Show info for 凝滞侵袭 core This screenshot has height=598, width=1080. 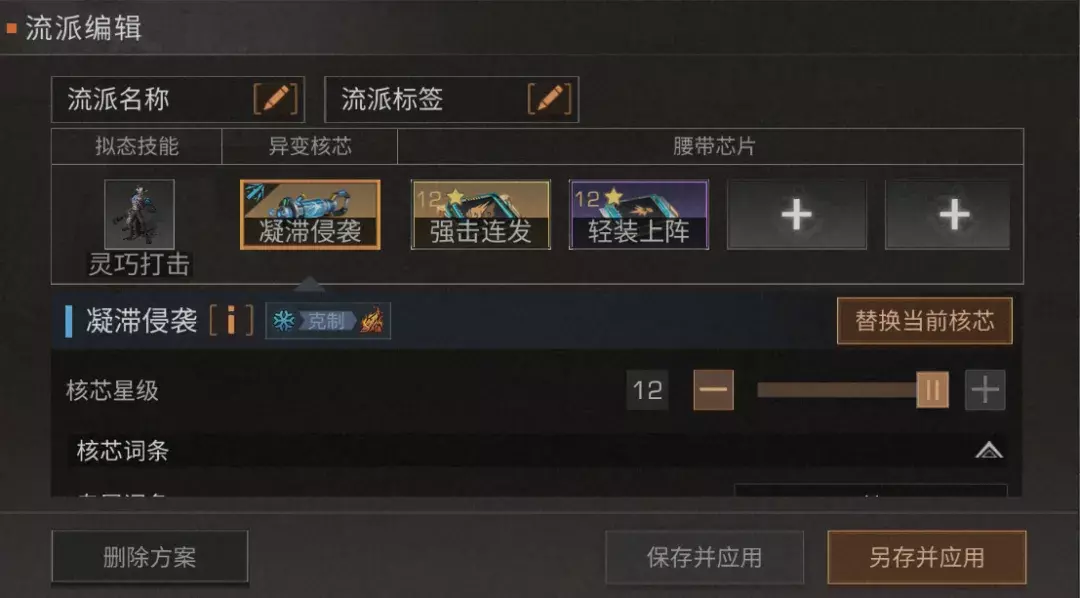tap(231, 320)
